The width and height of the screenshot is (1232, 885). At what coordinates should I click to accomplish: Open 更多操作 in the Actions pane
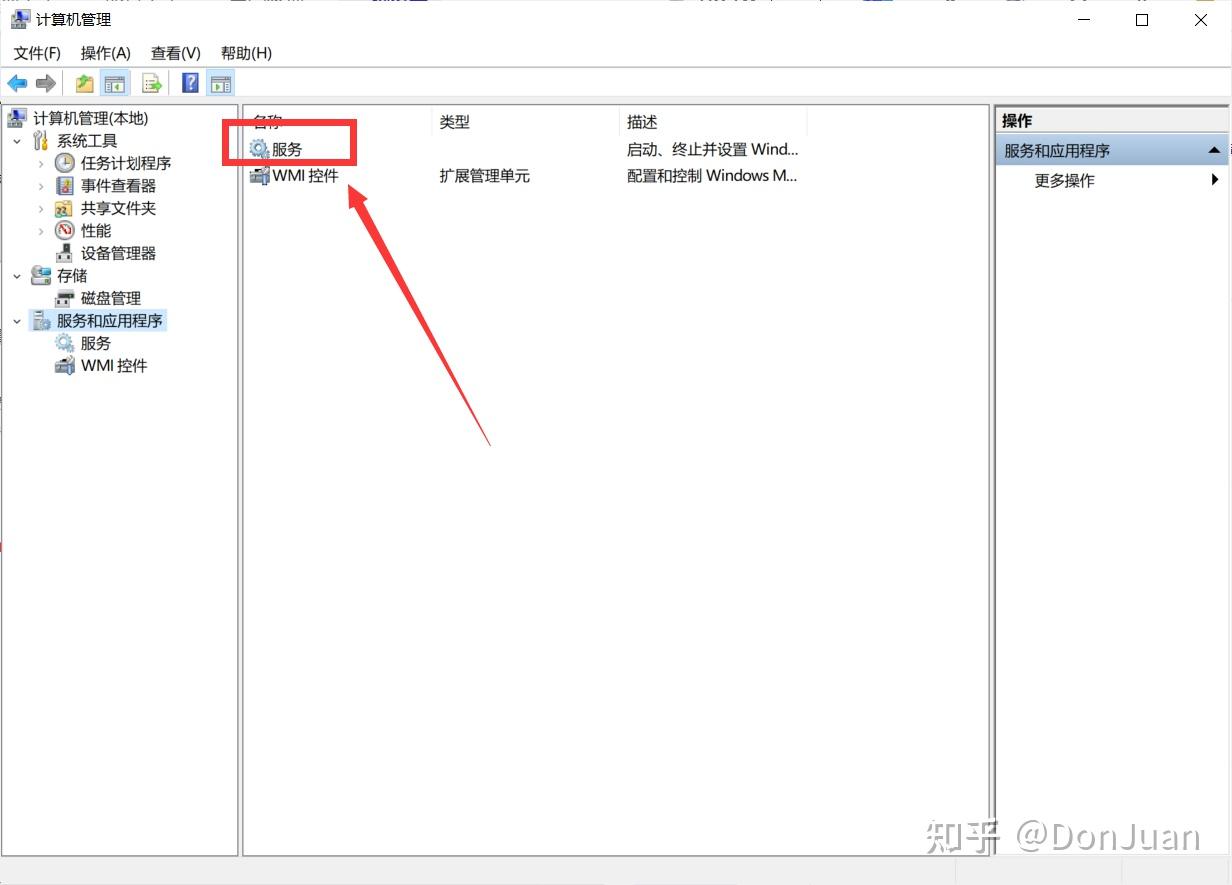[1063, 180]
